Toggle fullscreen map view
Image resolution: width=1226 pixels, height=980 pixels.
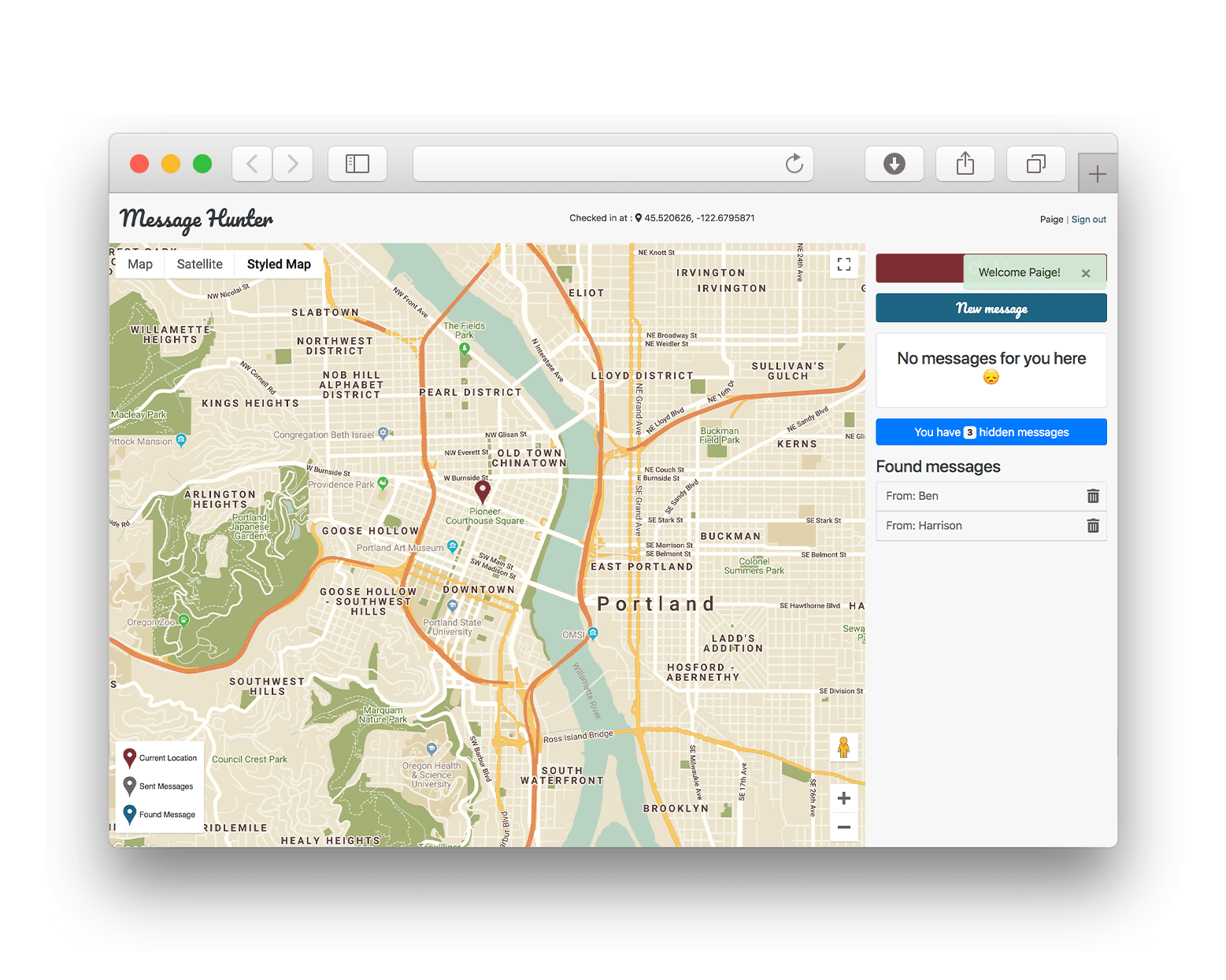[x=844, y=264]
